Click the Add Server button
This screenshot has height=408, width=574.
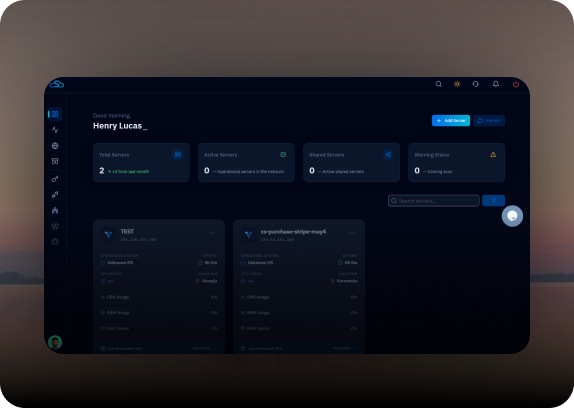tap(451, 120)
